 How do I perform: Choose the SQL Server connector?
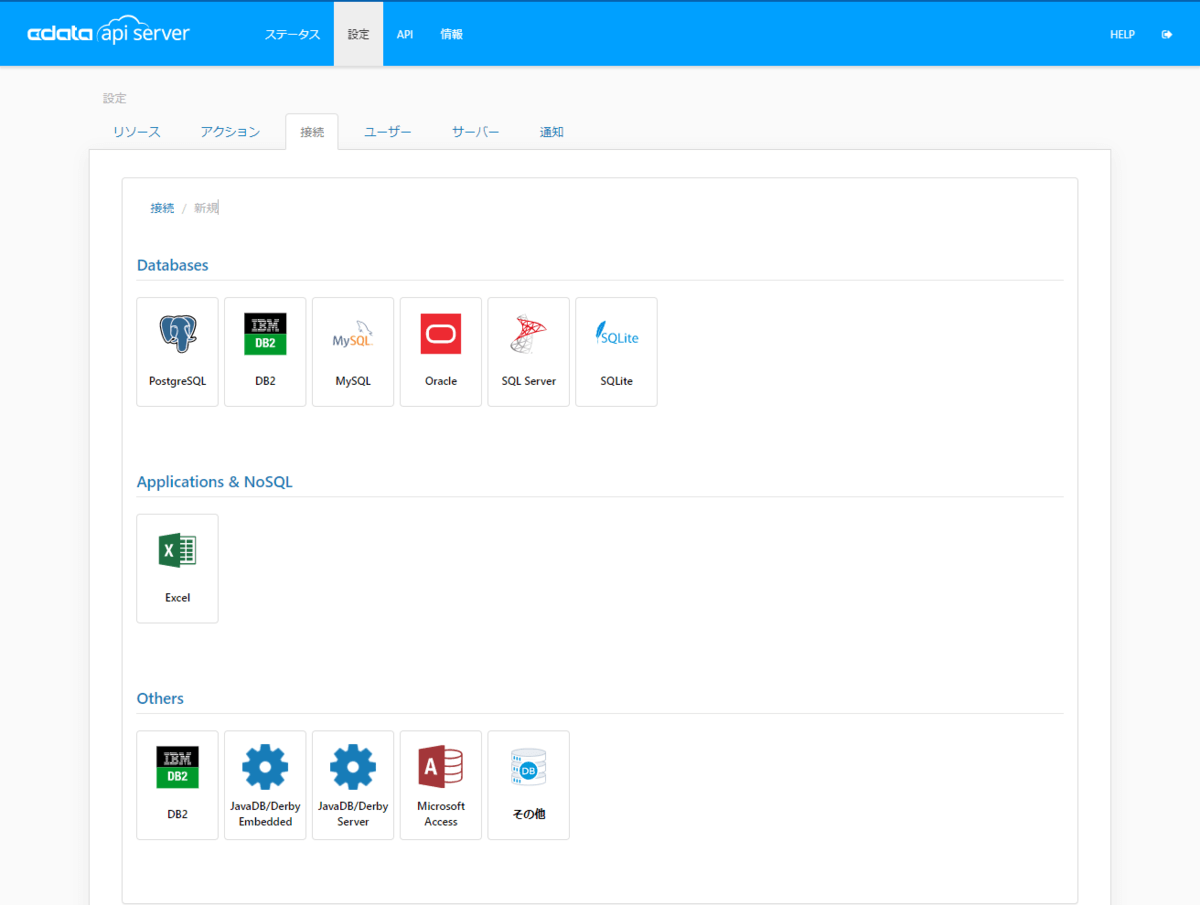tap(529, 351)
